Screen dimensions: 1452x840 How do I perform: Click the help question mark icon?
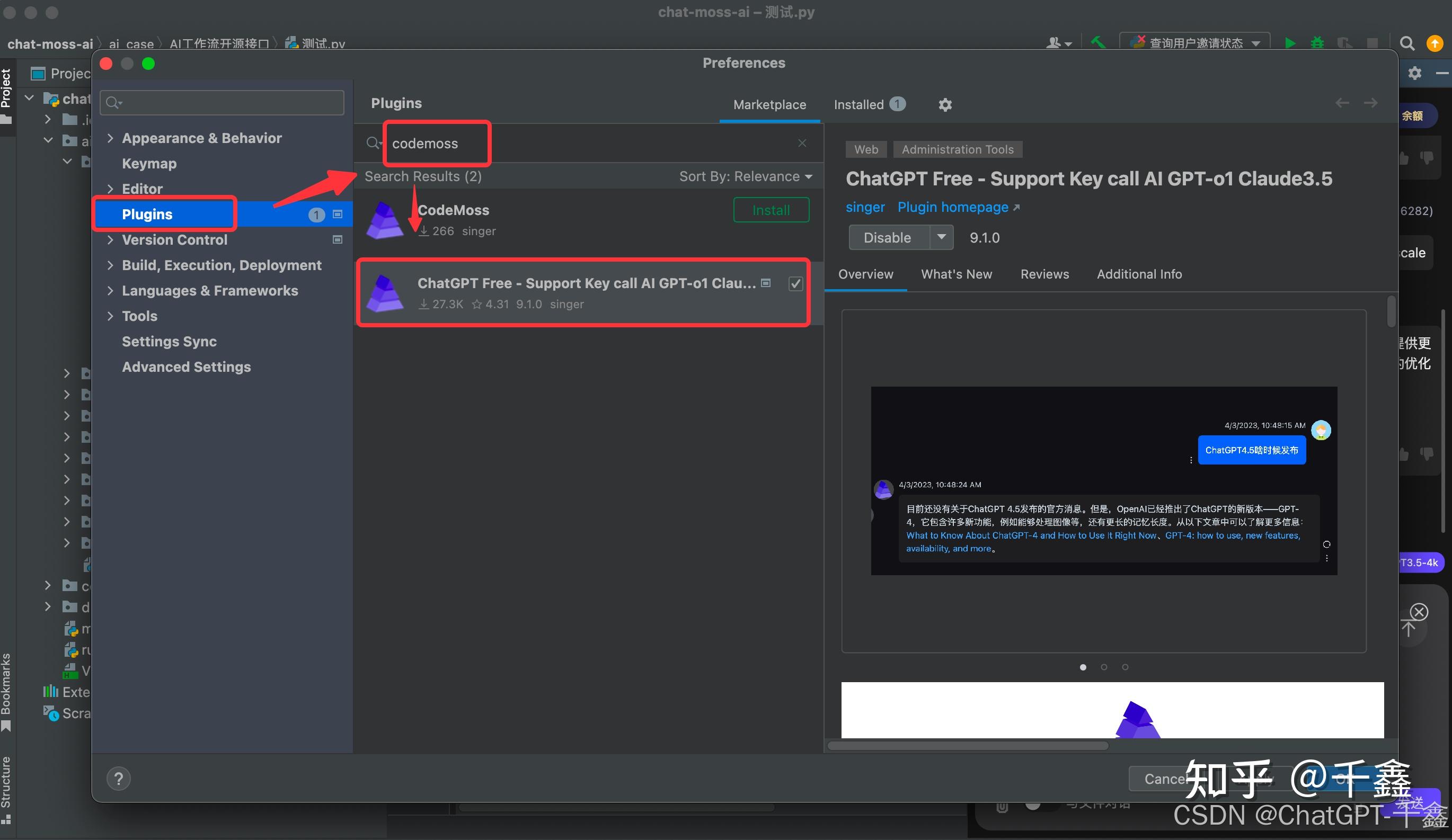point(119,779)
